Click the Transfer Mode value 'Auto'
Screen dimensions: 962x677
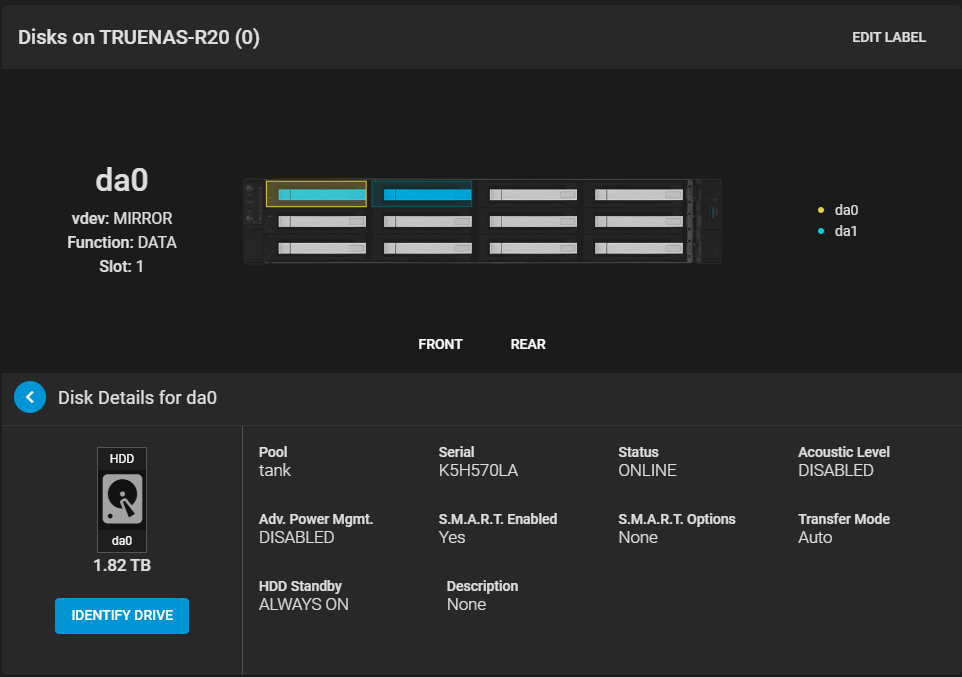(815, 537)
